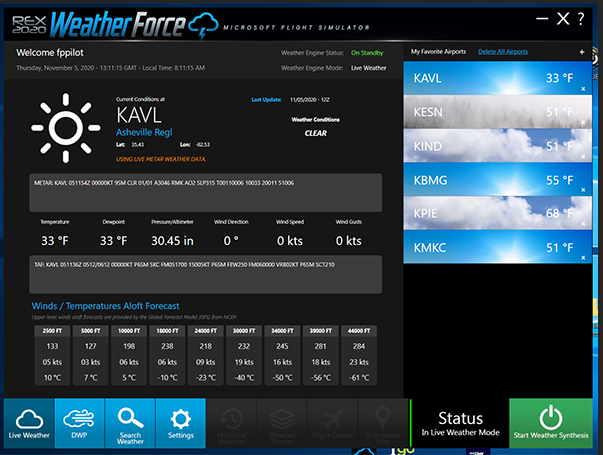Click the 34000 FT winds aloft column
The height and width of the screenshot is (455, 603).
point(282,355)
